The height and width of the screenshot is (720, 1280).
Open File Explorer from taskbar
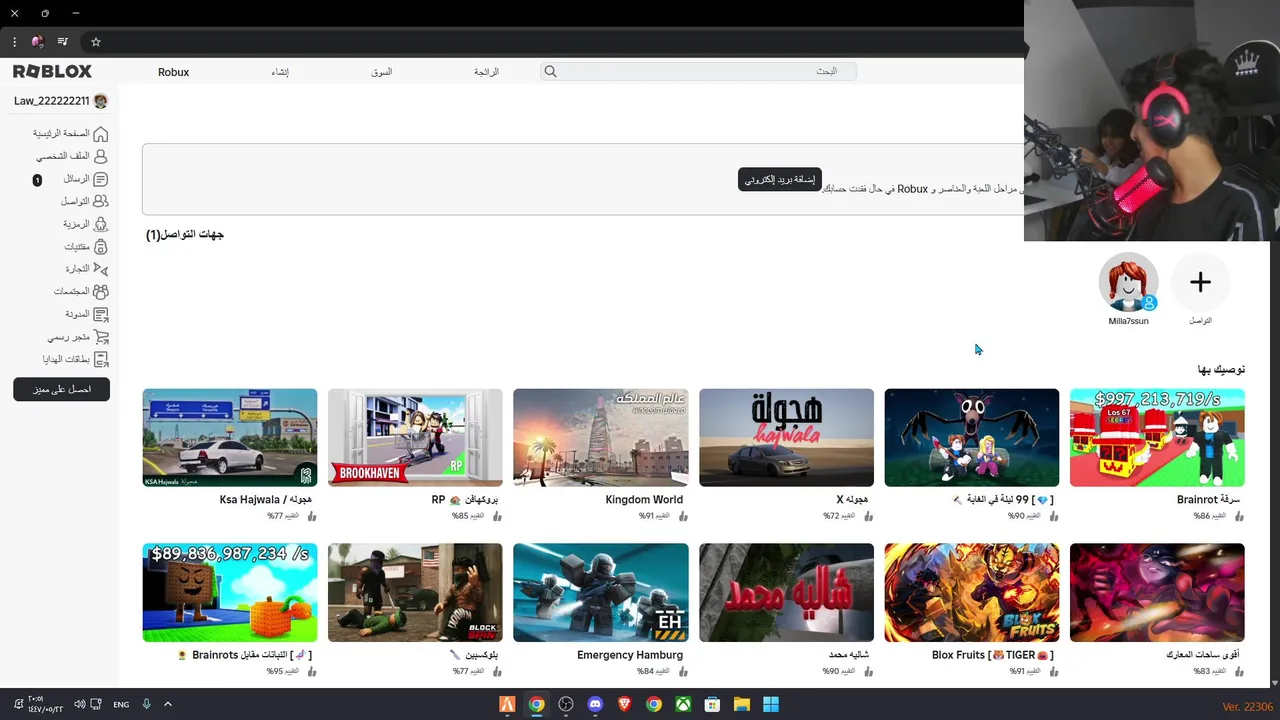[742, 704]
